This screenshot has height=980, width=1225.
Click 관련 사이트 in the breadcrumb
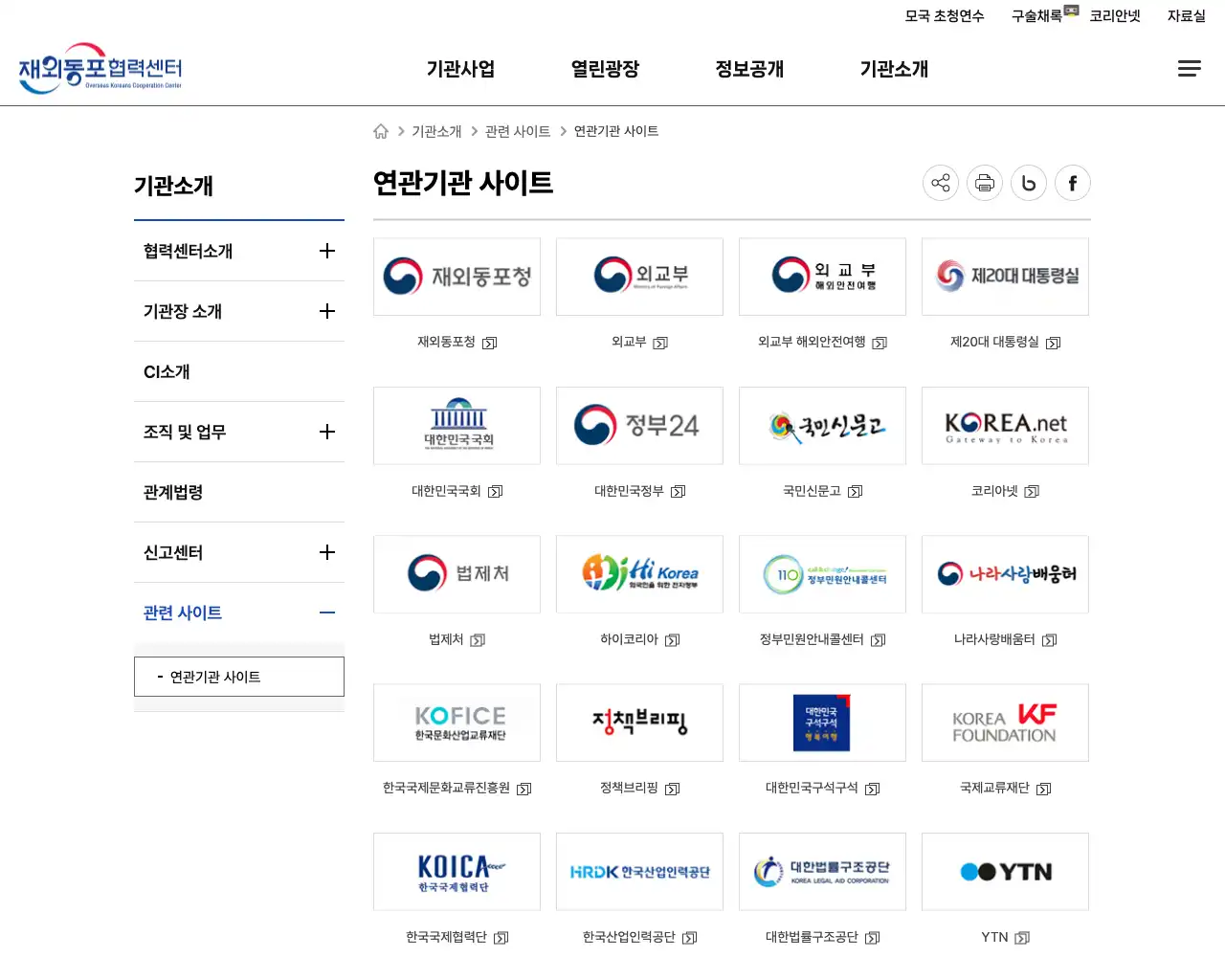click(518, 131)
